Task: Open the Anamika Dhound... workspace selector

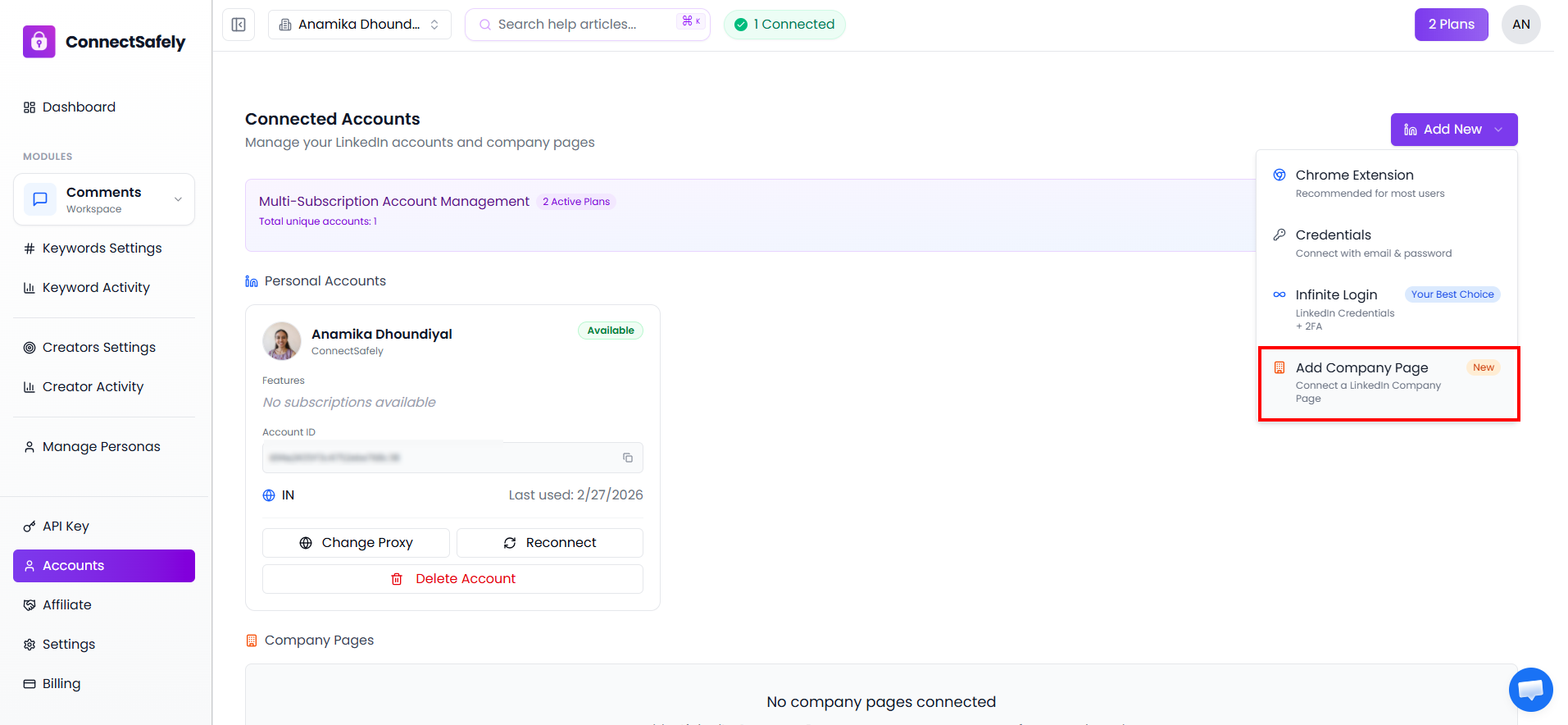Action: pos(360,25)
